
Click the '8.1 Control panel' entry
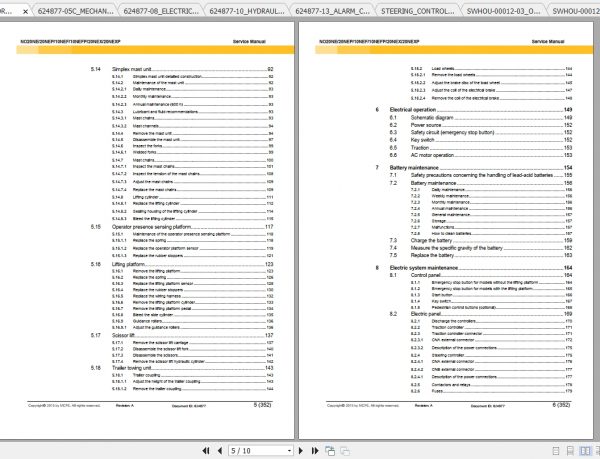[x=481, y=275]
